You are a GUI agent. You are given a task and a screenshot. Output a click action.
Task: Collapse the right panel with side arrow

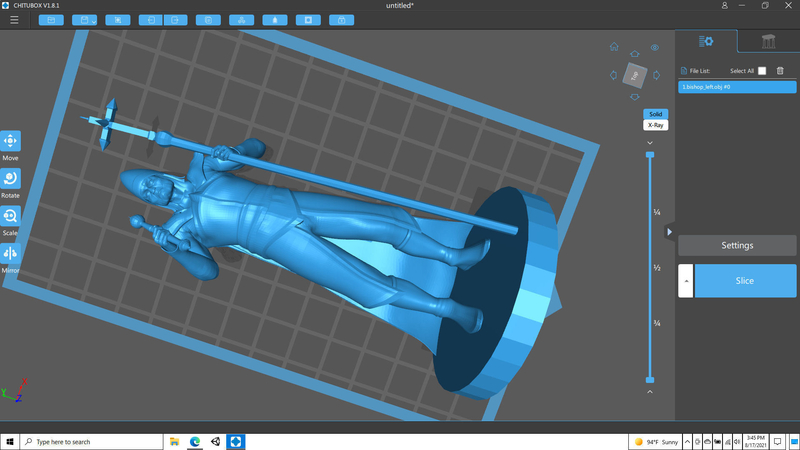pos(669,232)
